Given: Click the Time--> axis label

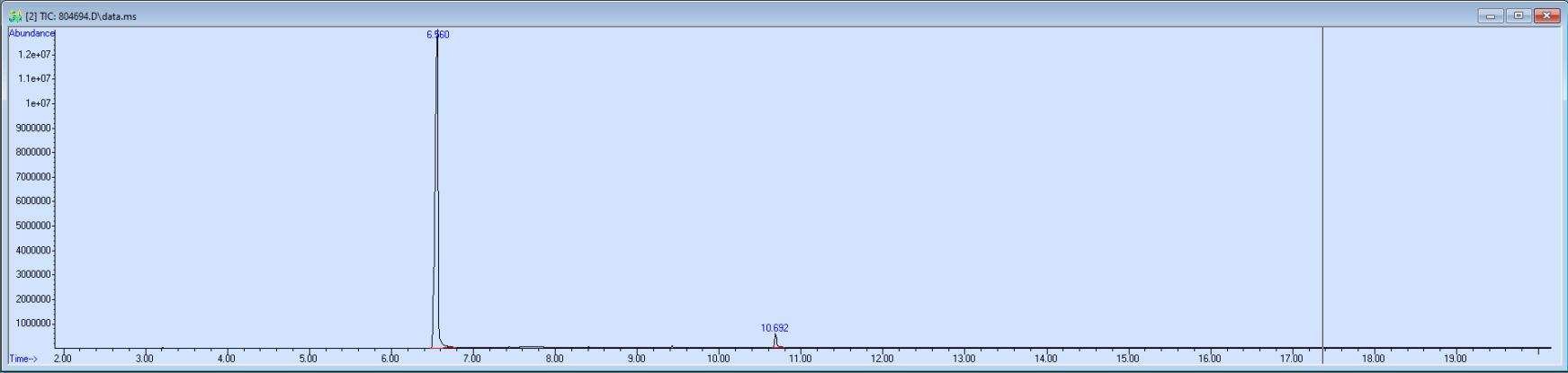Looking at the screenshot, I should [23, 359].
